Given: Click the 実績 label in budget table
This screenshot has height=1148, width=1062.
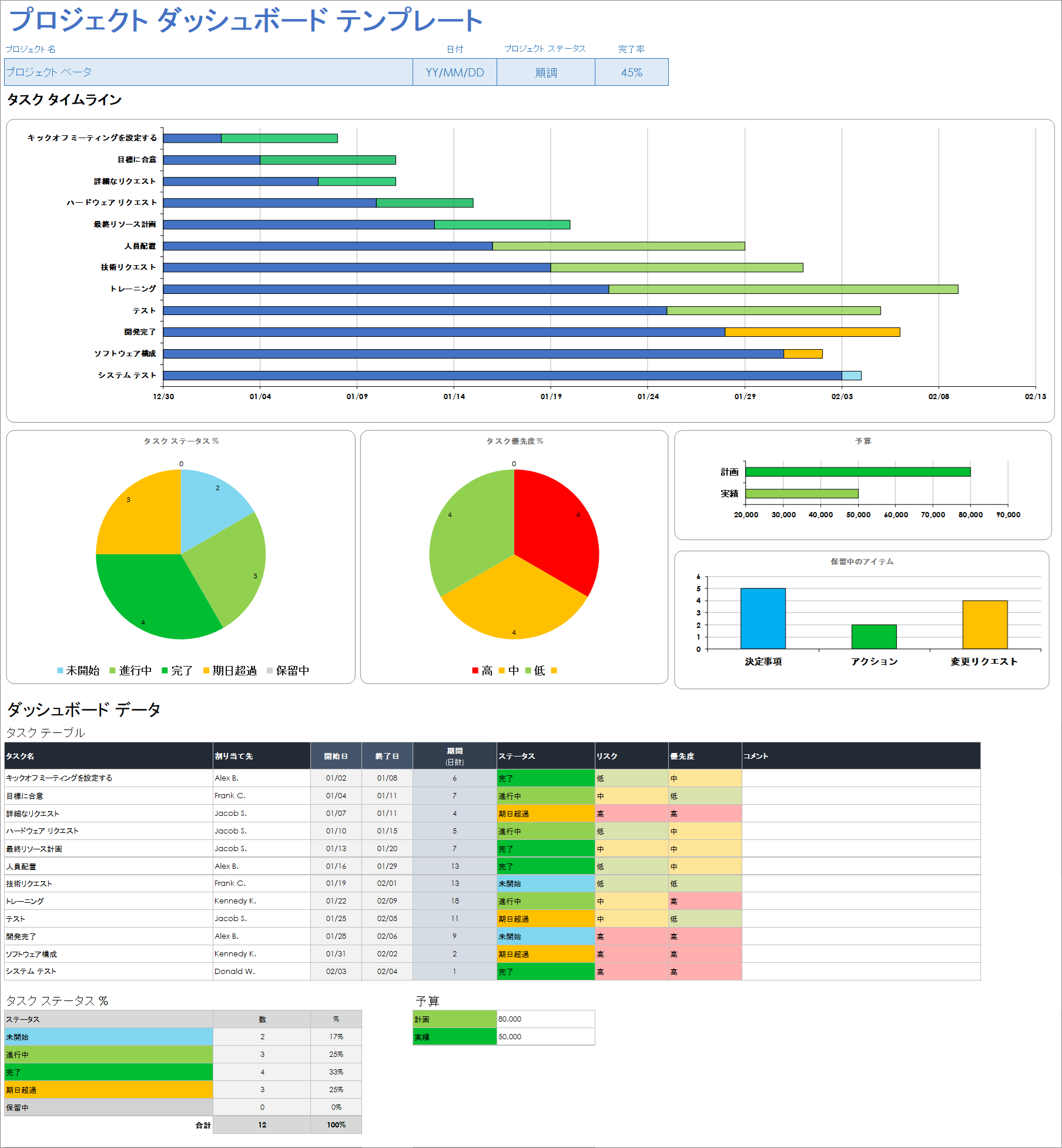Looking at the screenshot, I should tap(455, 1037).
